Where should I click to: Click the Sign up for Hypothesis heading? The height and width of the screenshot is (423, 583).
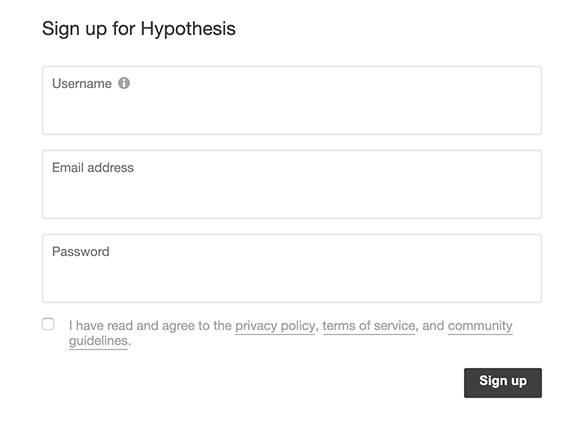tap(139, 29)
